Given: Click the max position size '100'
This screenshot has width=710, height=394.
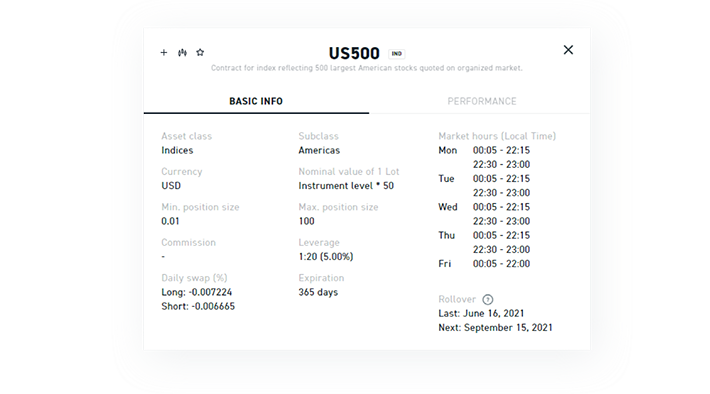Looking at the screenshot, I should pos(307,221).
